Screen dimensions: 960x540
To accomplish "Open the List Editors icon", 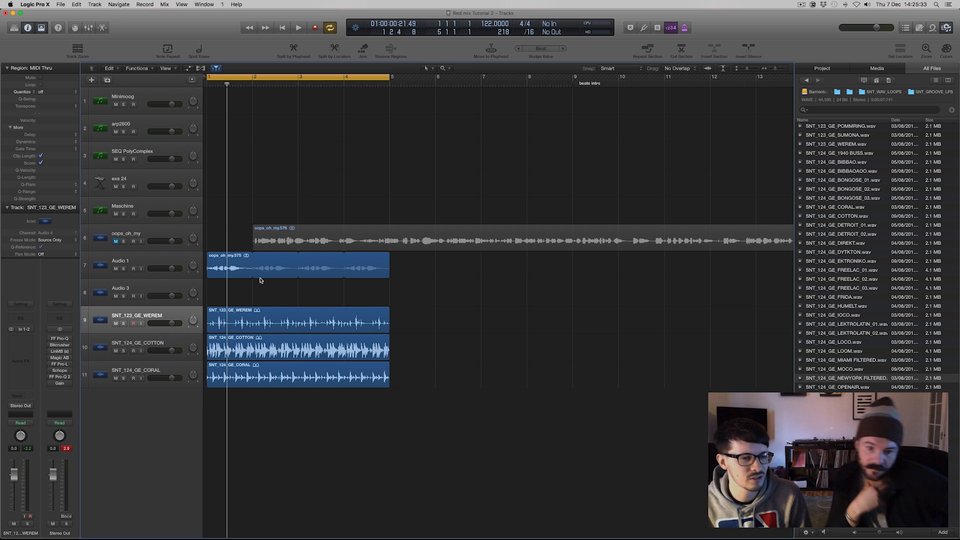I will (906, 28).
